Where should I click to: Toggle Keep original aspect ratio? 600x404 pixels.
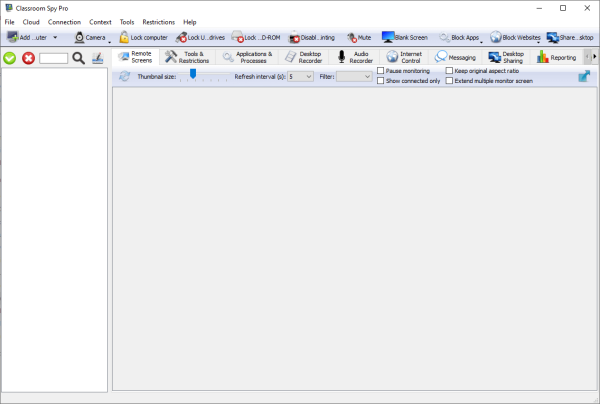click(x=449, y=71)
